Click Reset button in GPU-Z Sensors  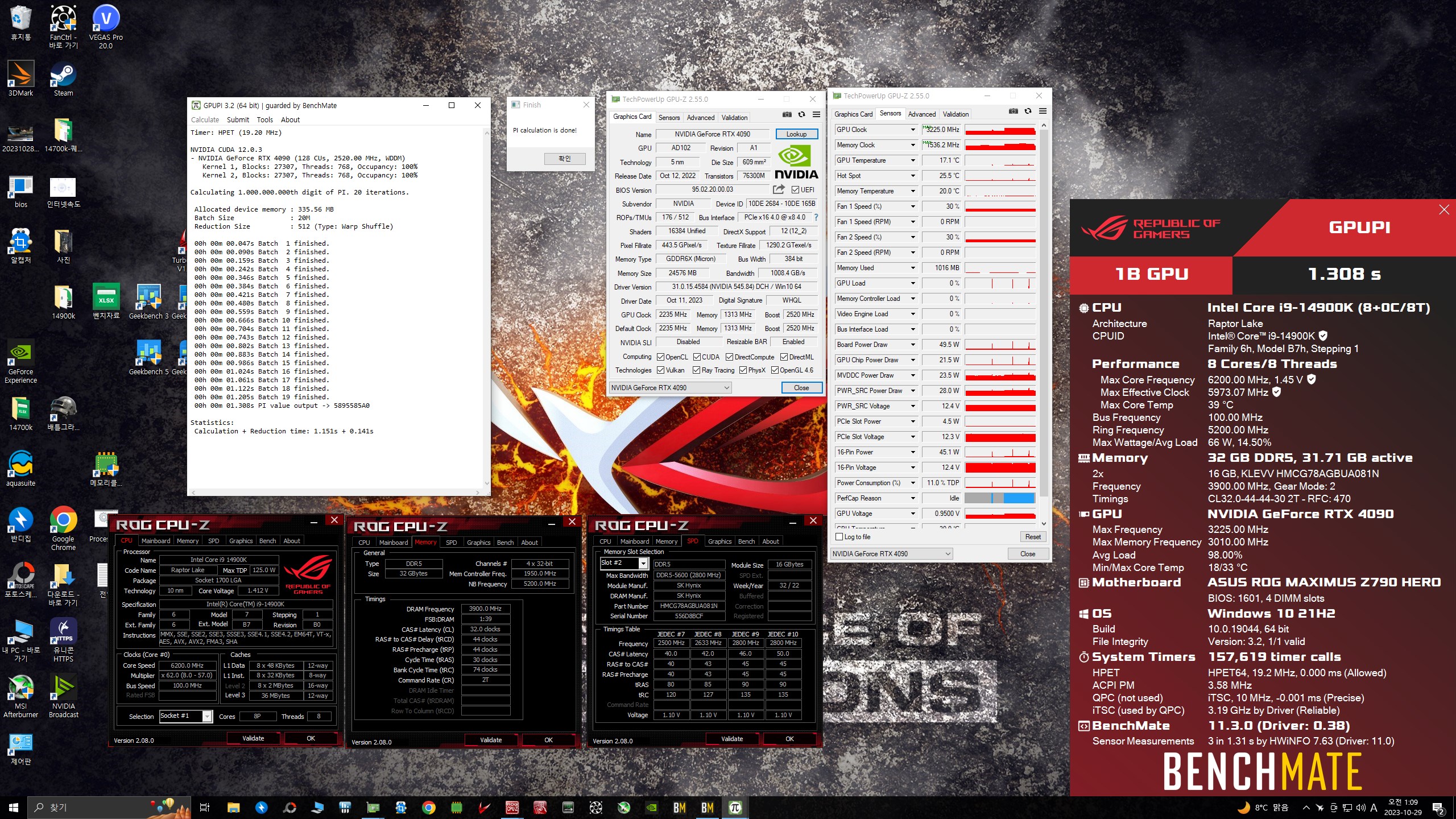click(x=1033, y=537)
